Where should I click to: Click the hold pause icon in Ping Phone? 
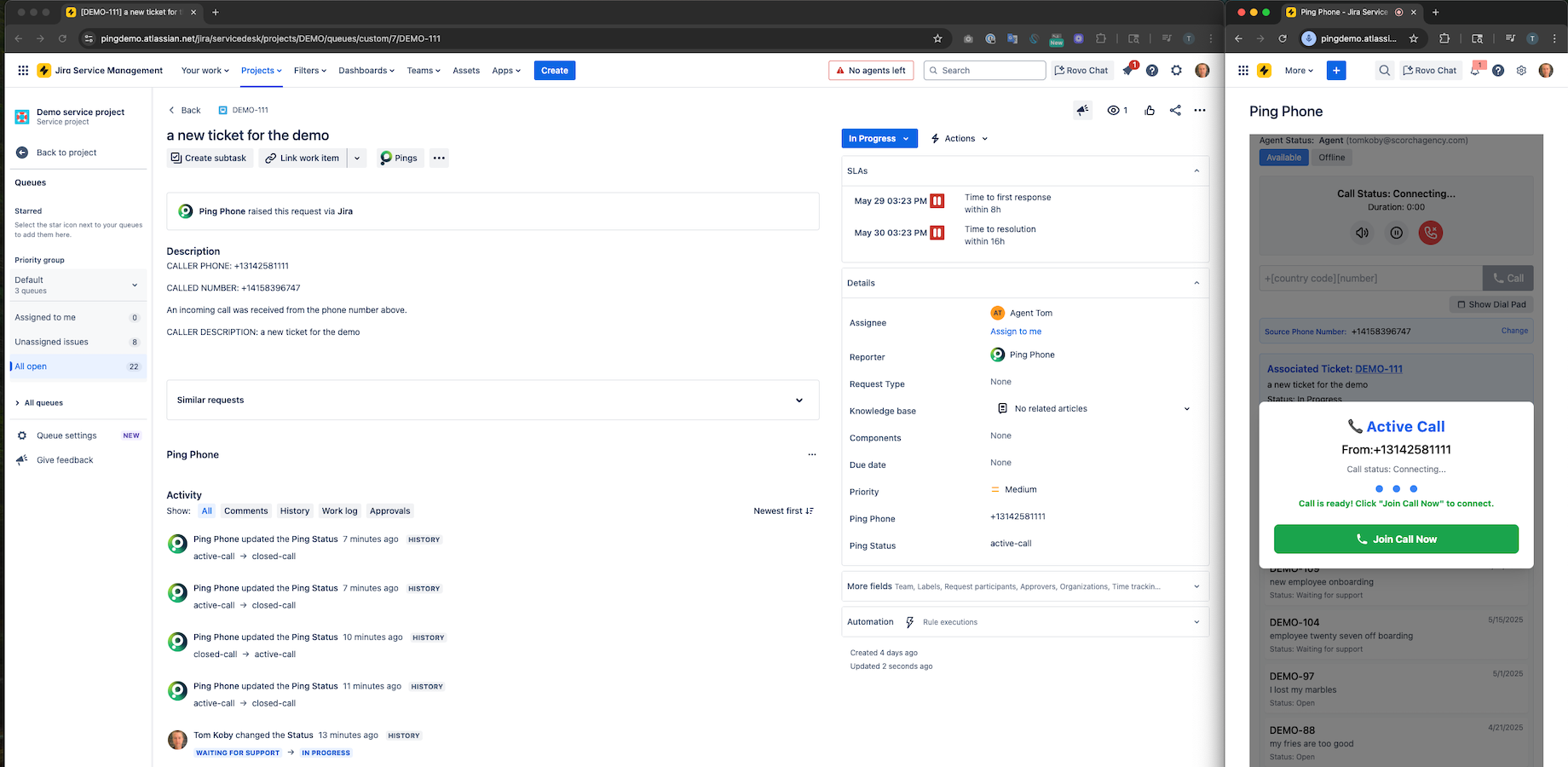click(x=1396, y=233)
